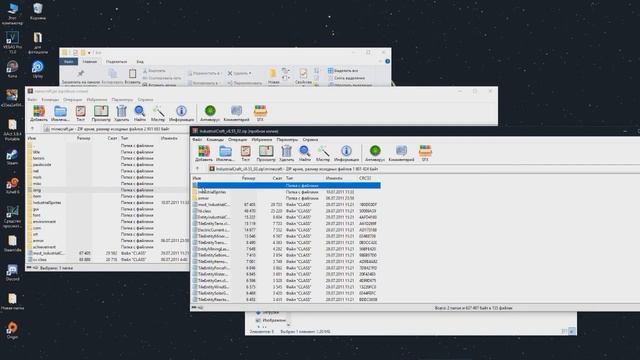Image resolution: width=640 pixels, height=360 pixels.
Task: Click Extract (Извлечь) in IndustrialCraft WinRAR toolbar
Action: tap(225, 153)
